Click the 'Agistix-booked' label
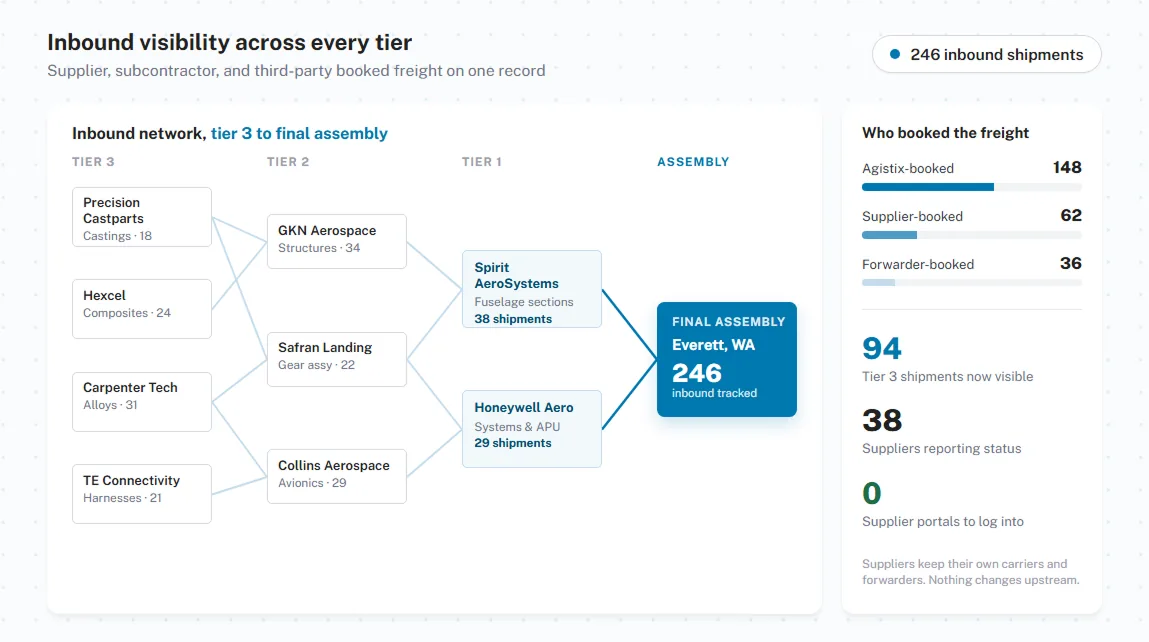Screen dimensions: 1149x642 908,169
